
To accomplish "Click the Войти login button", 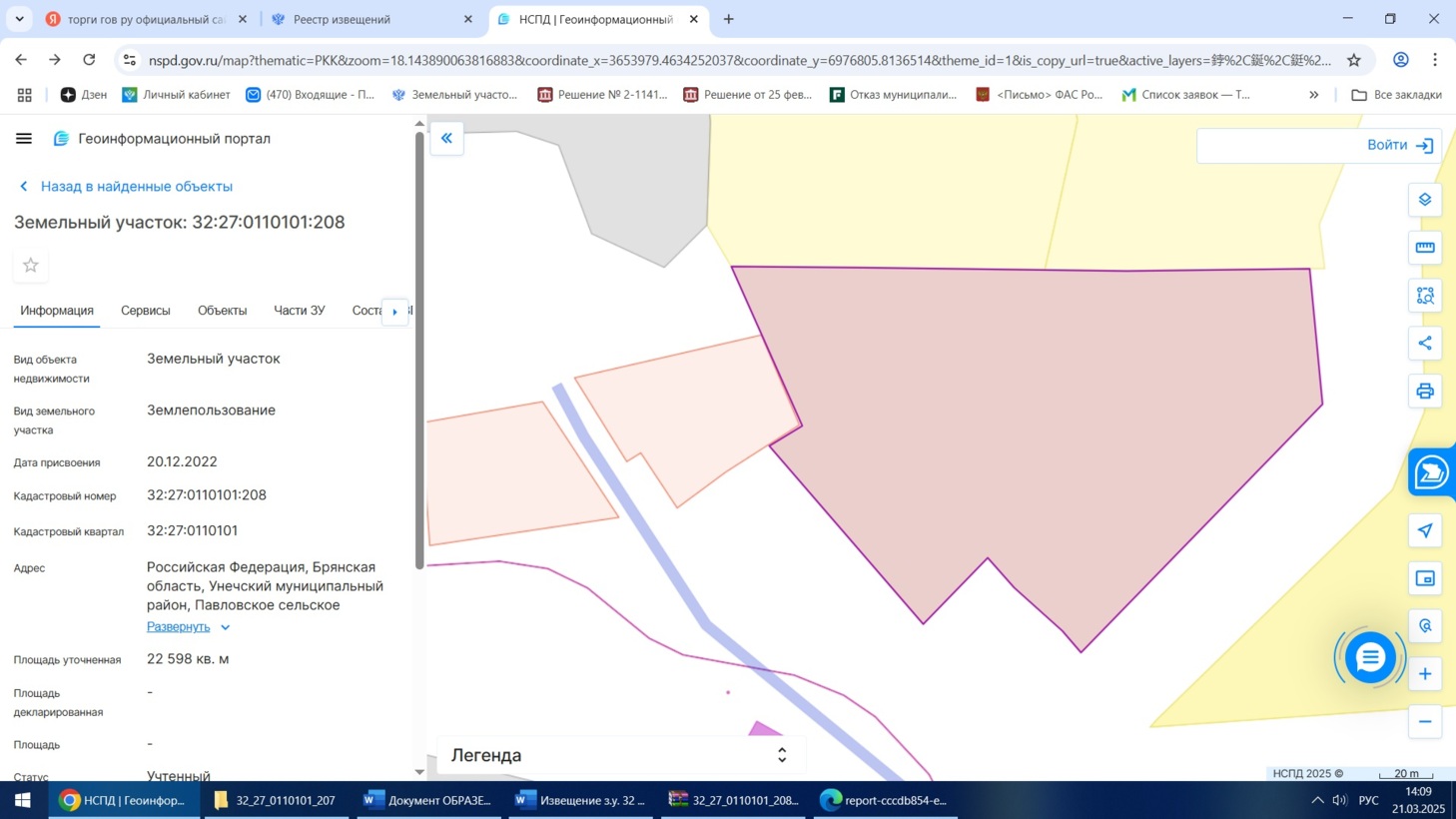I will click(x=1398, y=146).
